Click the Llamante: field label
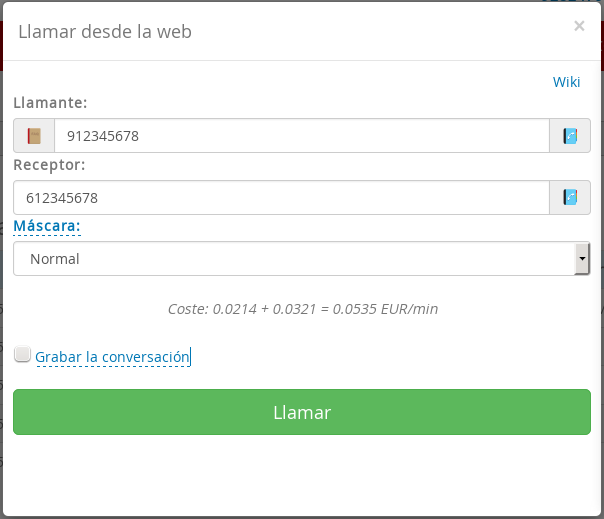This screenshot has width=604, height=519. pos(50,102)
